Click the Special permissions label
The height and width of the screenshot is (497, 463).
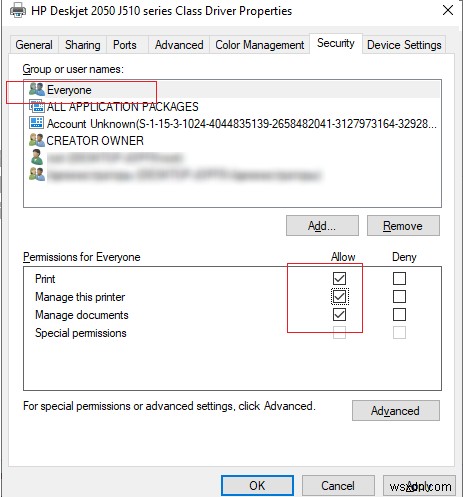81,333
